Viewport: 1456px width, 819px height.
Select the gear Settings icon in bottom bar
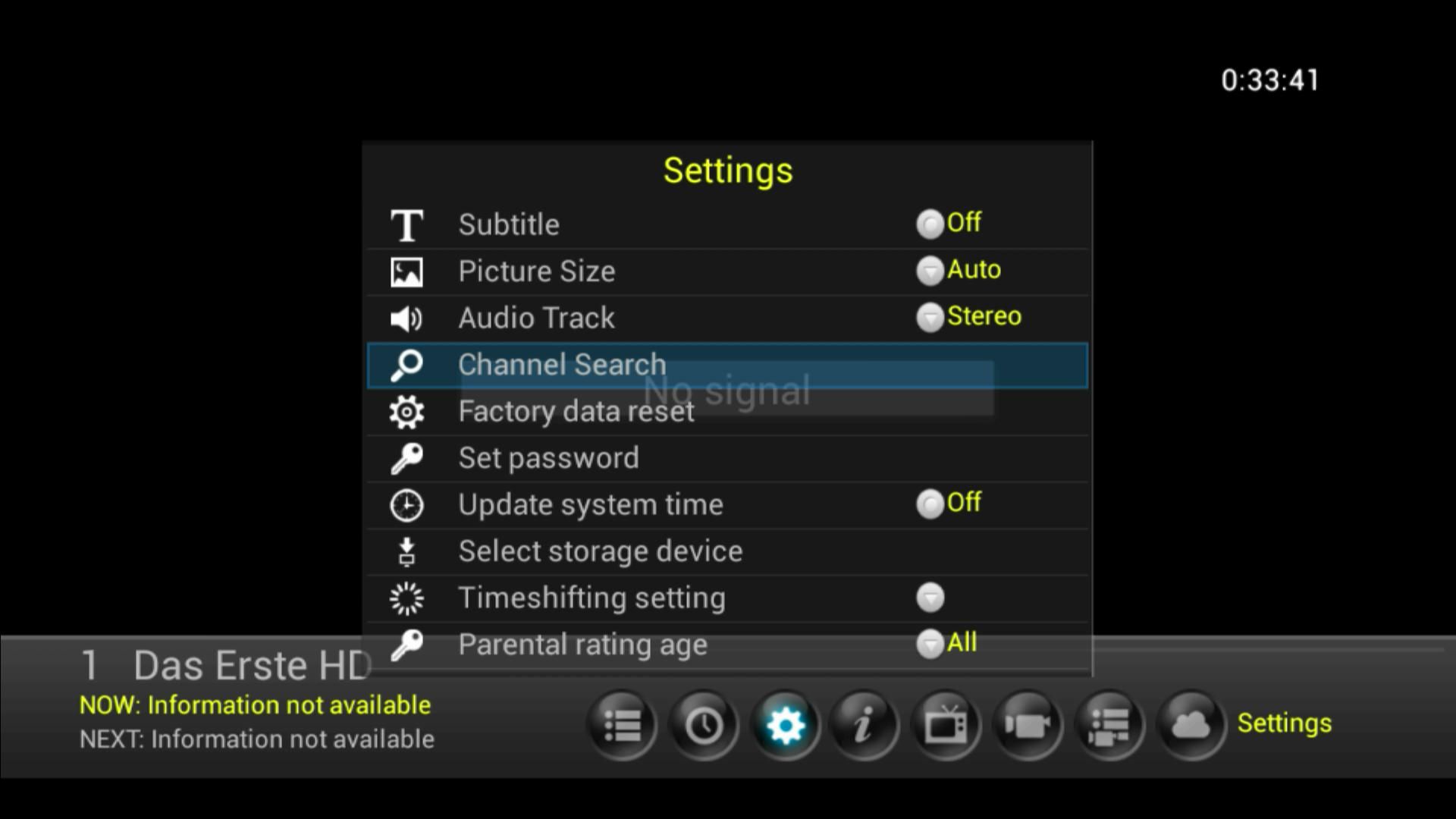[x=786, y=725]
